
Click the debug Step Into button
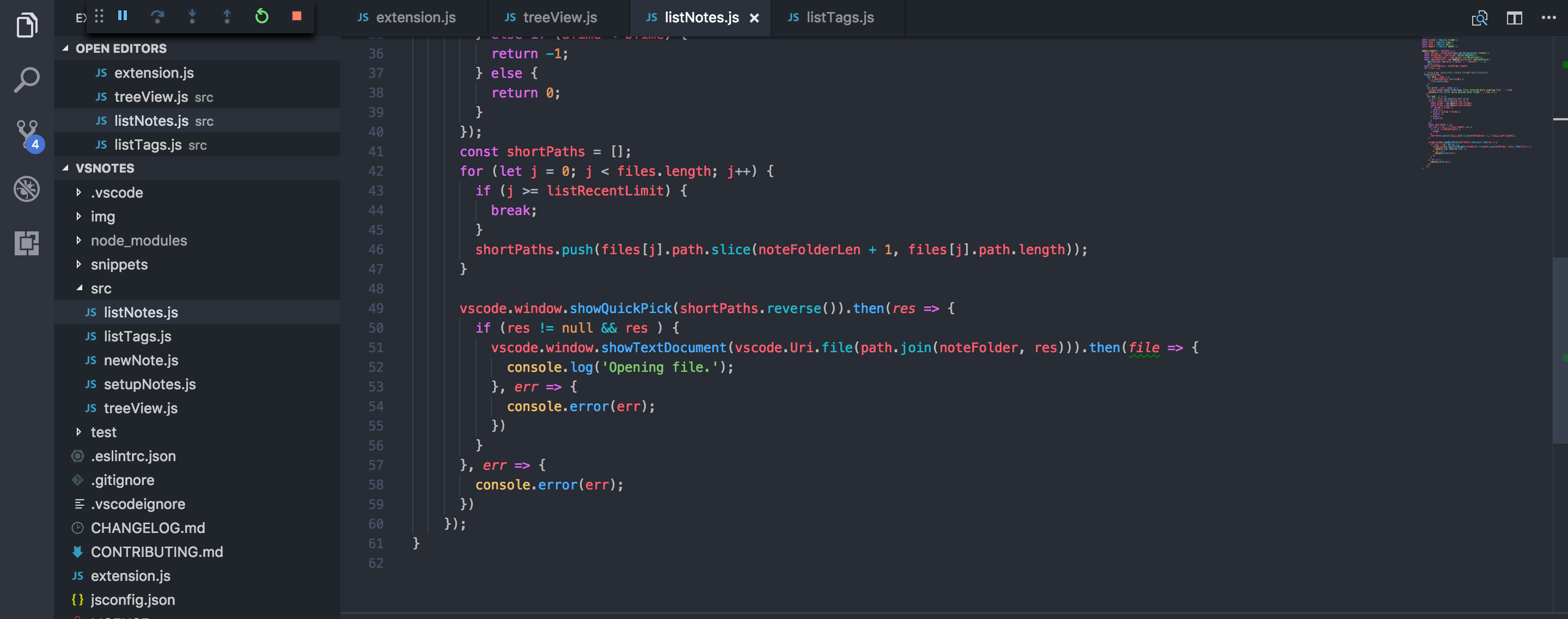[192, 16]
